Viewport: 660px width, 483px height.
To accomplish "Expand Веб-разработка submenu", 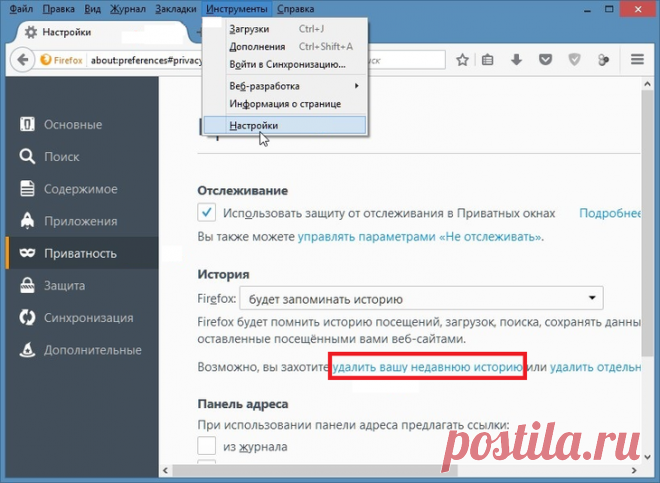I will (x=285, y=86).
